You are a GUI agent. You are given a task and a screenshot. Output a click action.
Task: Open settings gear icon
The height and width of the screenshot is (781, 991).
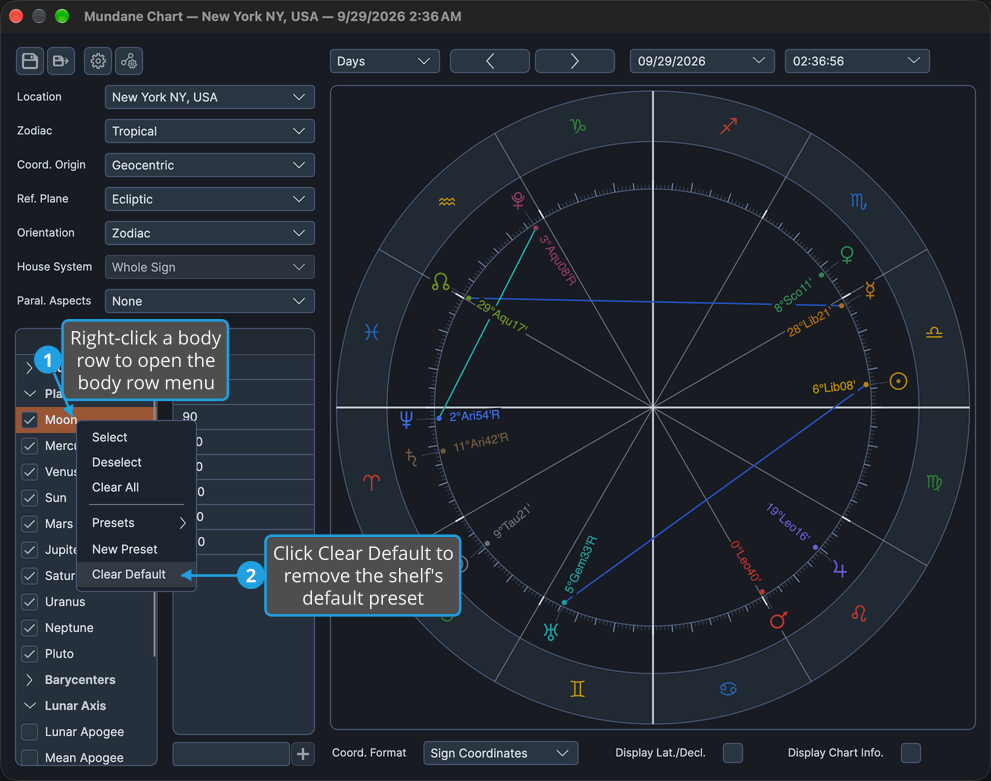click(x=98, y=61)
